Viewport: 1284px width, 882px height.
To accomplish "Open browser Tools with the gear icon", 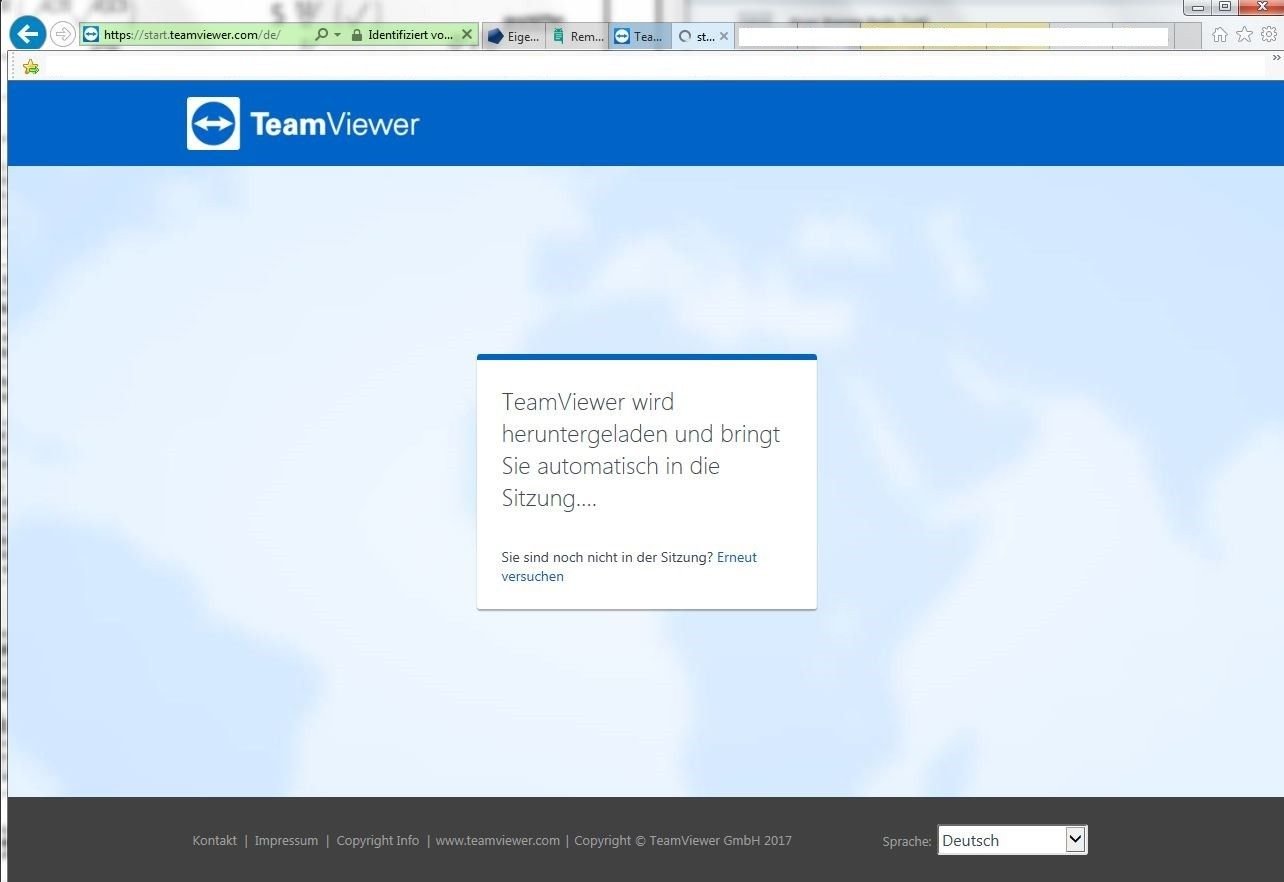I will (1268, 35).
